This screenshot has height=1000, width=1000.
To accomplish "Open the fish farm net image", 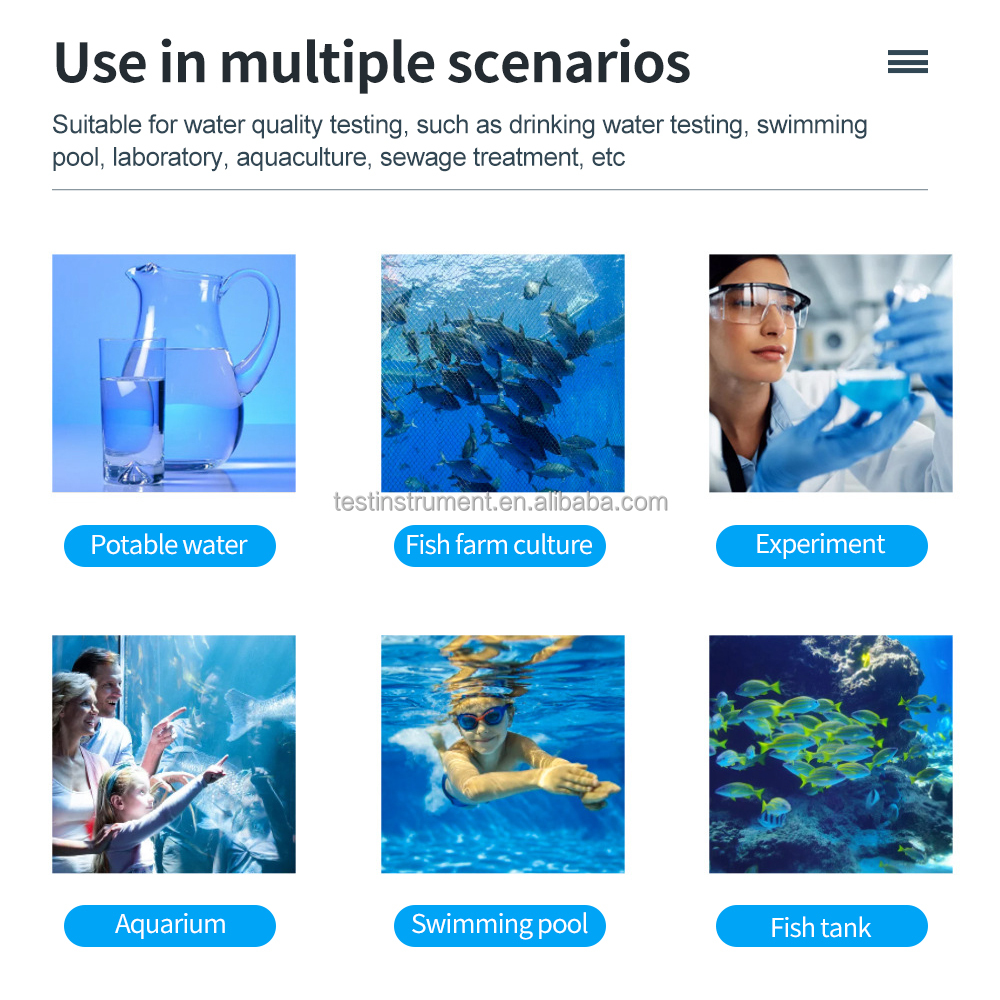I will (x=503, y=373).
